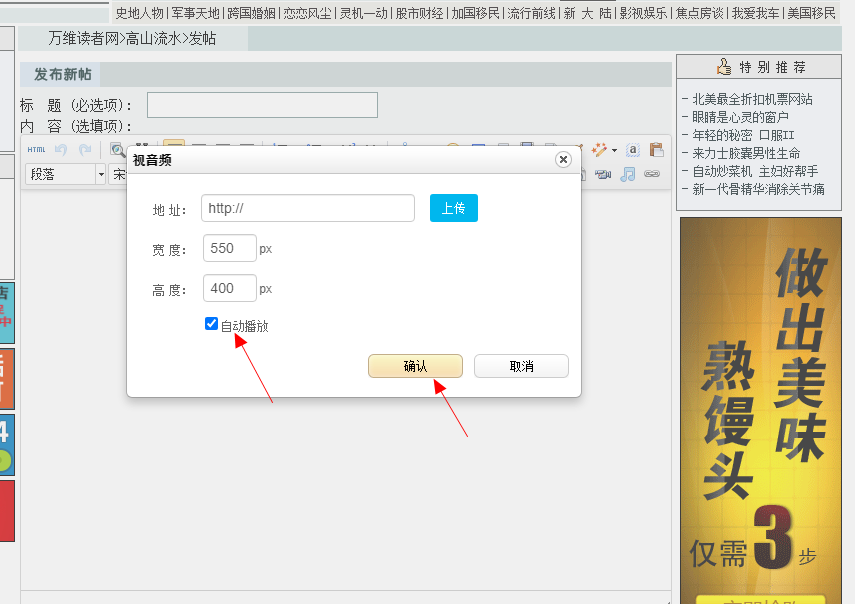This screenshot has width=855, height=604.
Task: Click the blue 上传 upload button
Action: click(x=453, y=208)
